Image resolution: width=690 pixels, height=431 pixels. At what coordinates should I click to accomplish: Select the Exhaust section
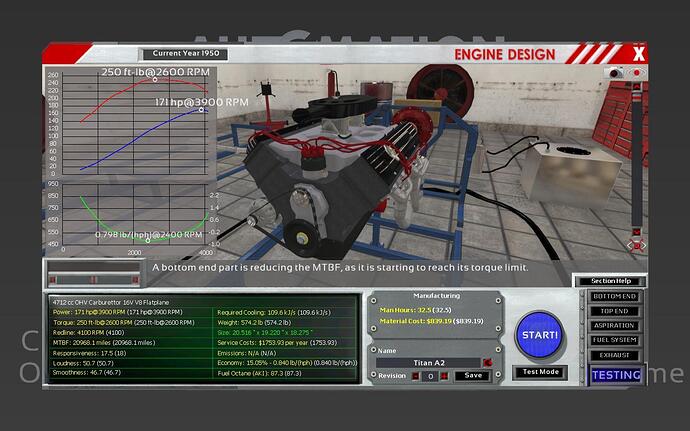point(613,354)
